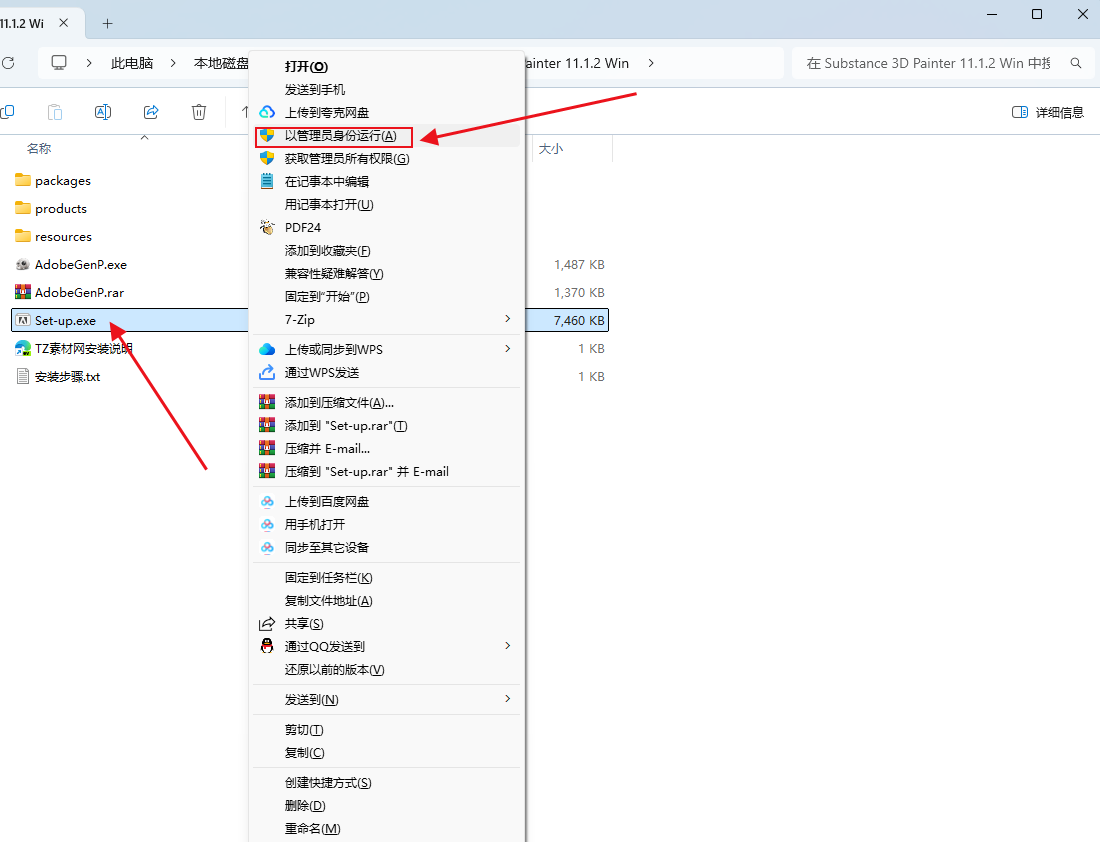
Task: Click the 此电脑 breadcrumb segment
Action: 132,63
